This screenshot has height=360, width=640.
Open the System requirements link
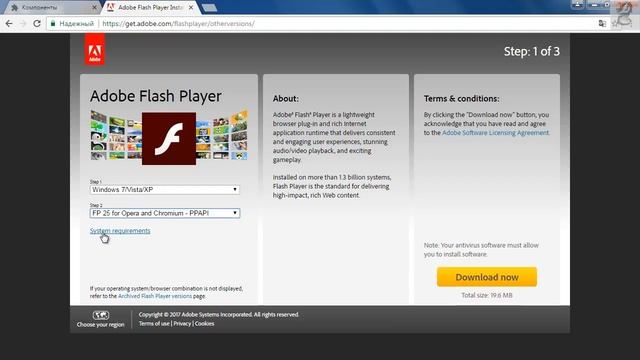coord(120,231)
